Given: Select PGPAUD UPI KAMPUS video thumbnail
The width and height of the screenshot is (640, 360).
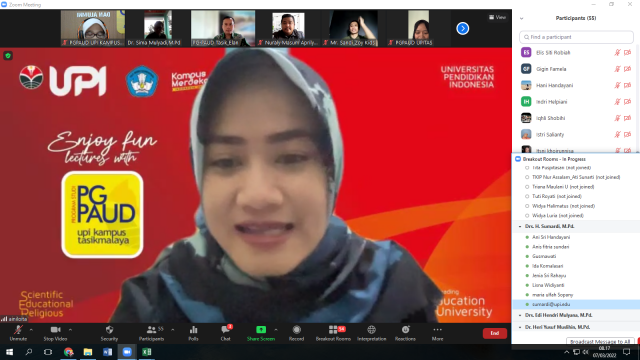Looking at the screenshot, I should tap(93, 28).
